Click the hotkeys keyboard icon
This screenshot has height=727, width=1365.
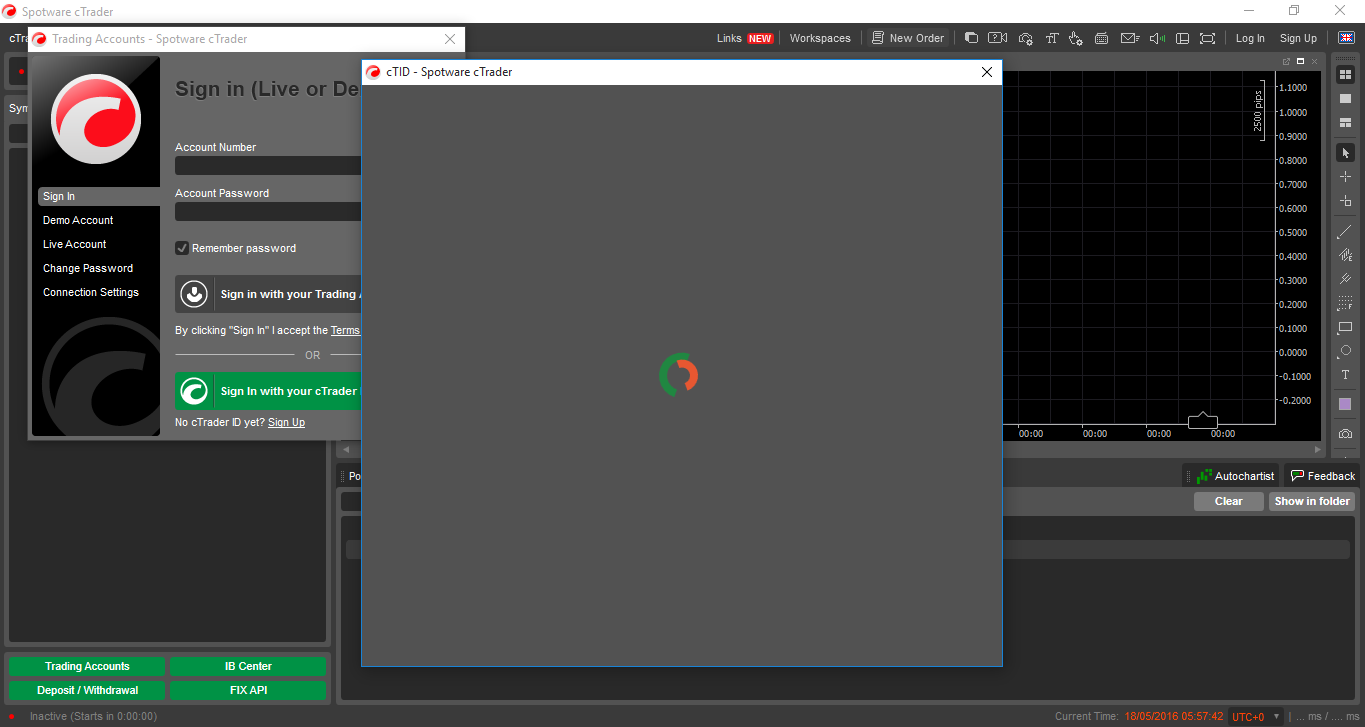pos(1102,38)
